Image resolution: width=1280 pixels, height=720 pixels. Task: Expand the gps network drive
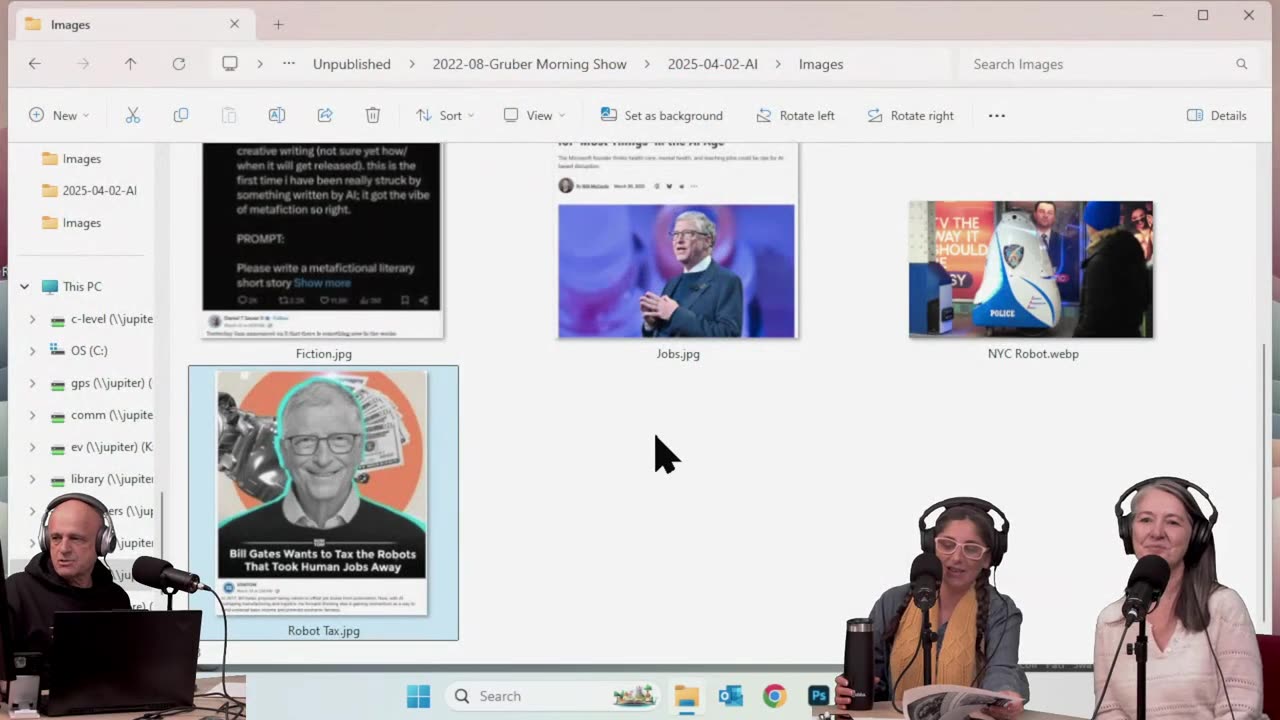32,383
